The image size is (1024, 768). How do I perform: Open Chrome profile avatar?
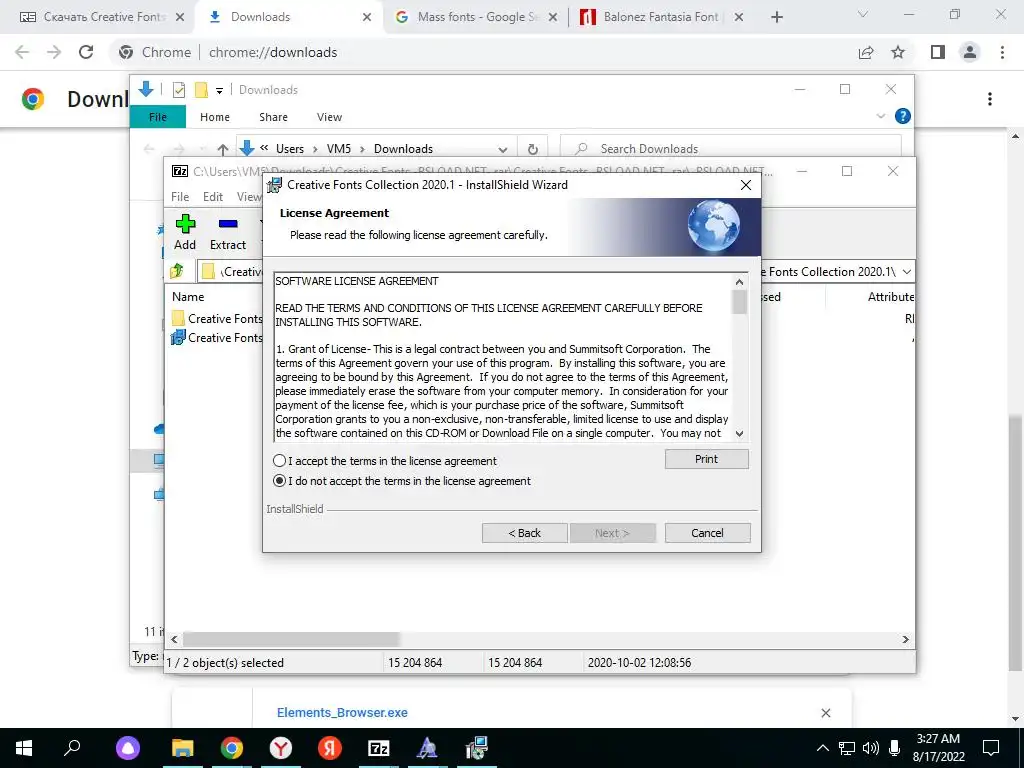970,52
